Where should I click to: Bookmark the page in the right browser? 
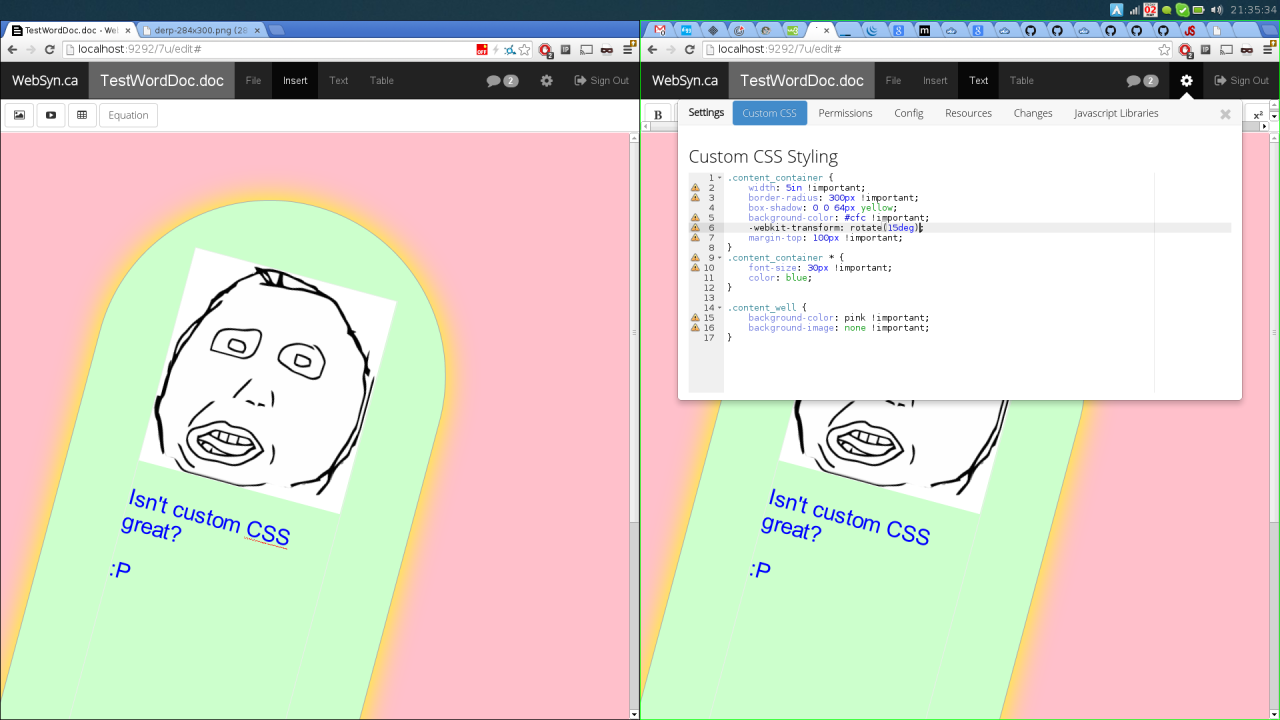pyautogui.click(x=1164, y=49)
